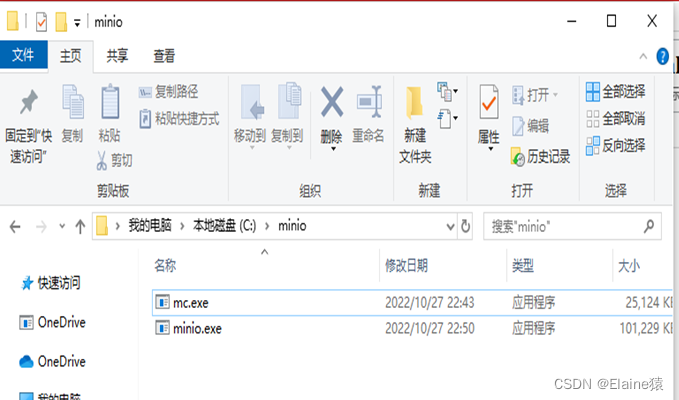This screenshot has width=679, height=400.
Task: Click the mc.exe application icon
Action: pyautogui.click(x=162, y=302)
